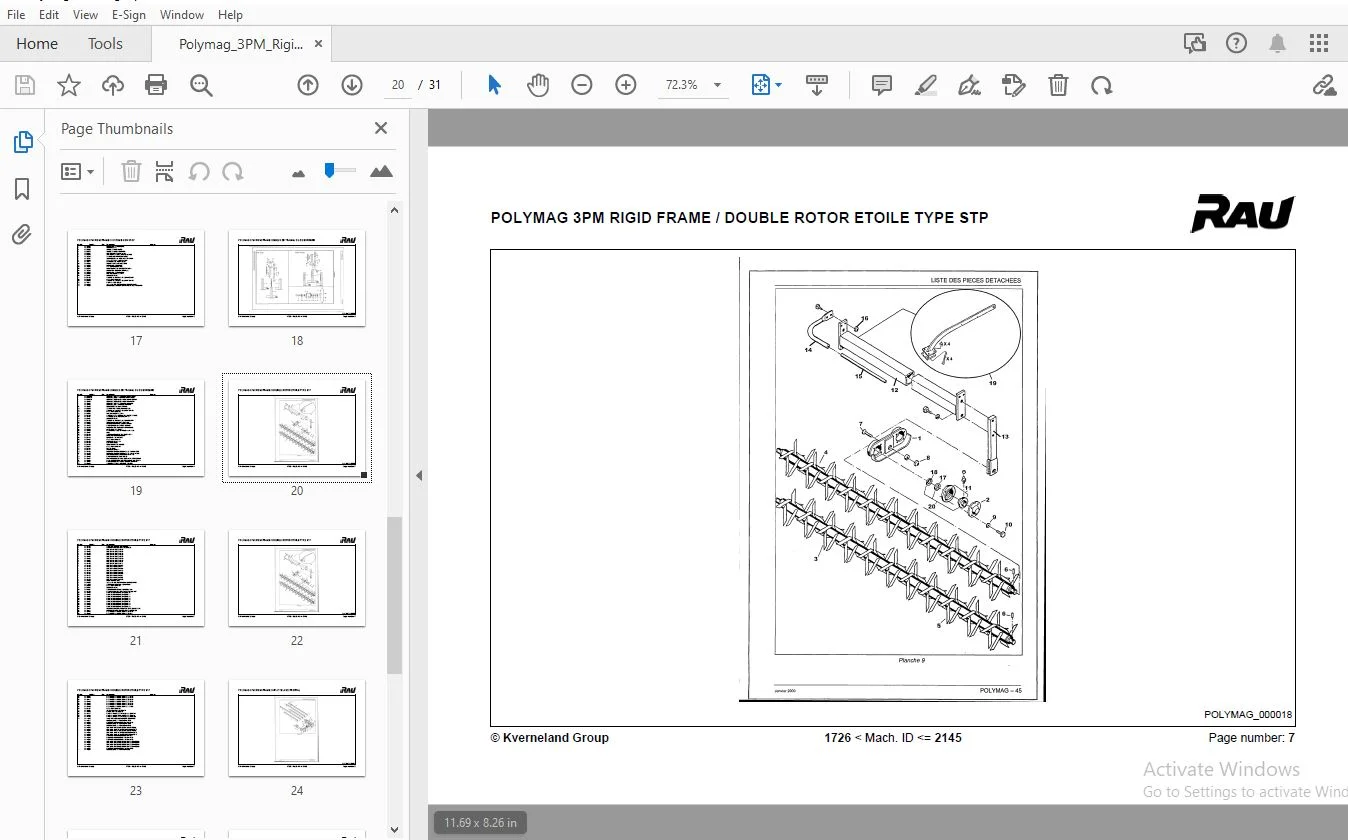Rotate the page clockwise from the toolbar
This screenshot has height=840, width=1348.
[1101, 85]
